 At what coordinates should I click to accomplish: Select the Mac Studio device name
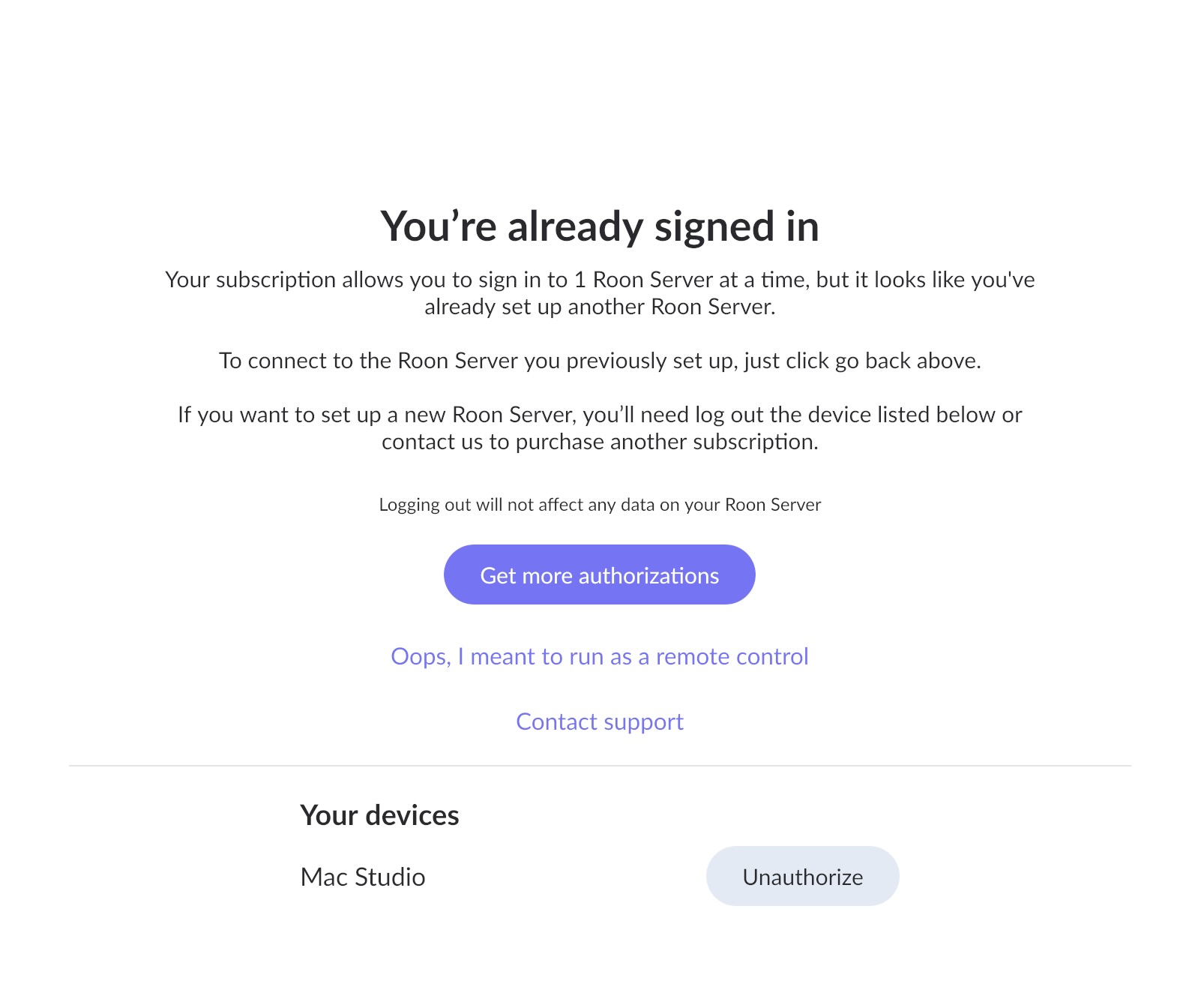(x=363, y=877)
